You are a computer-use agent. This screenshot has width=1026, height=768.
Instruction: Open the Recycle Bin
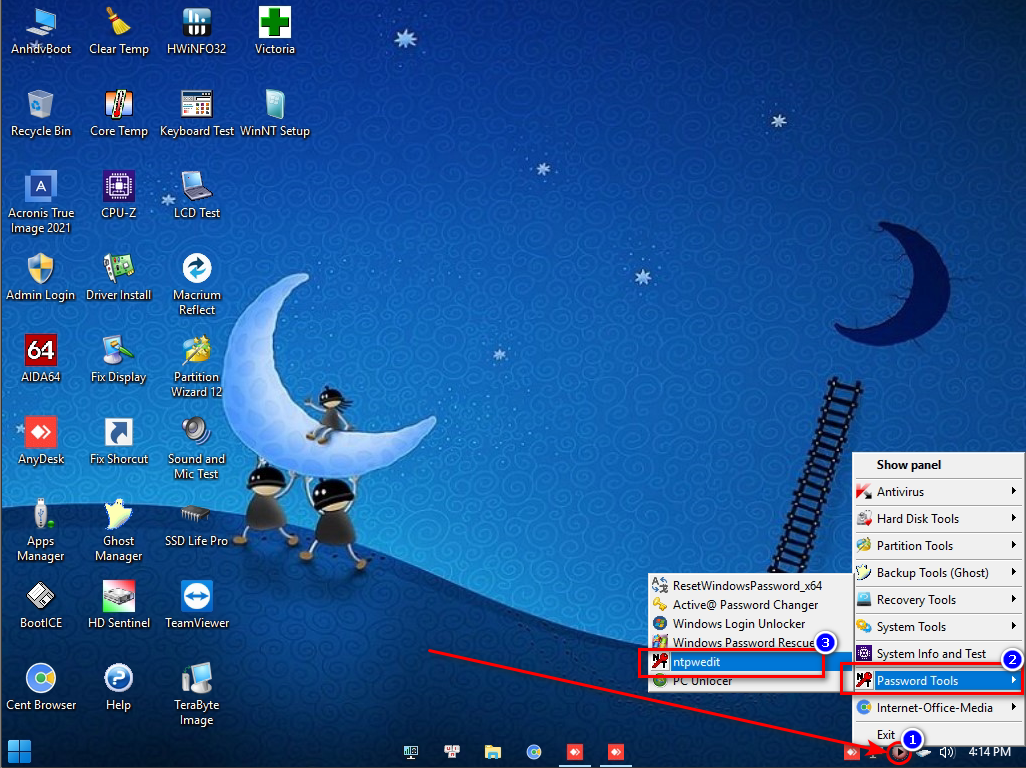pos(41,113)
